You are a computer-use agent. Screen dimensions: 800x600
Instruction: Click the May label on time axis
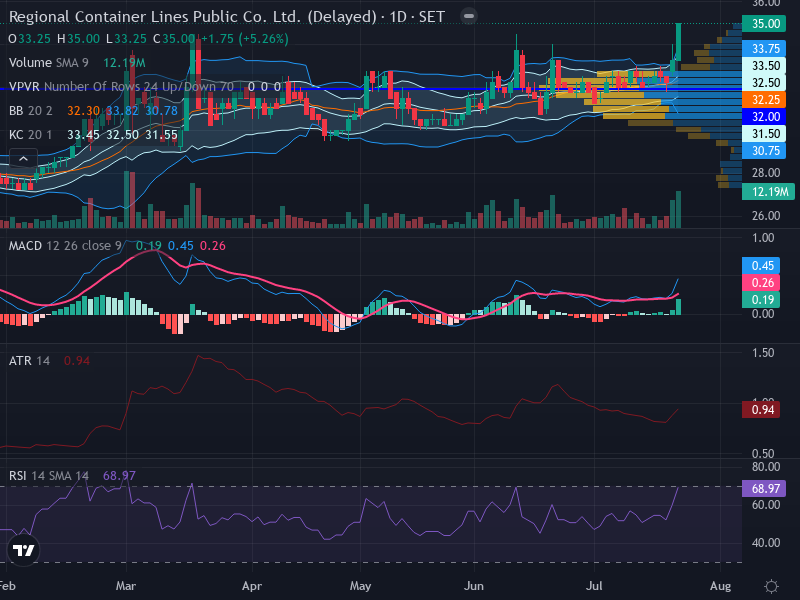pyautogui.click(x=360, y=586)
